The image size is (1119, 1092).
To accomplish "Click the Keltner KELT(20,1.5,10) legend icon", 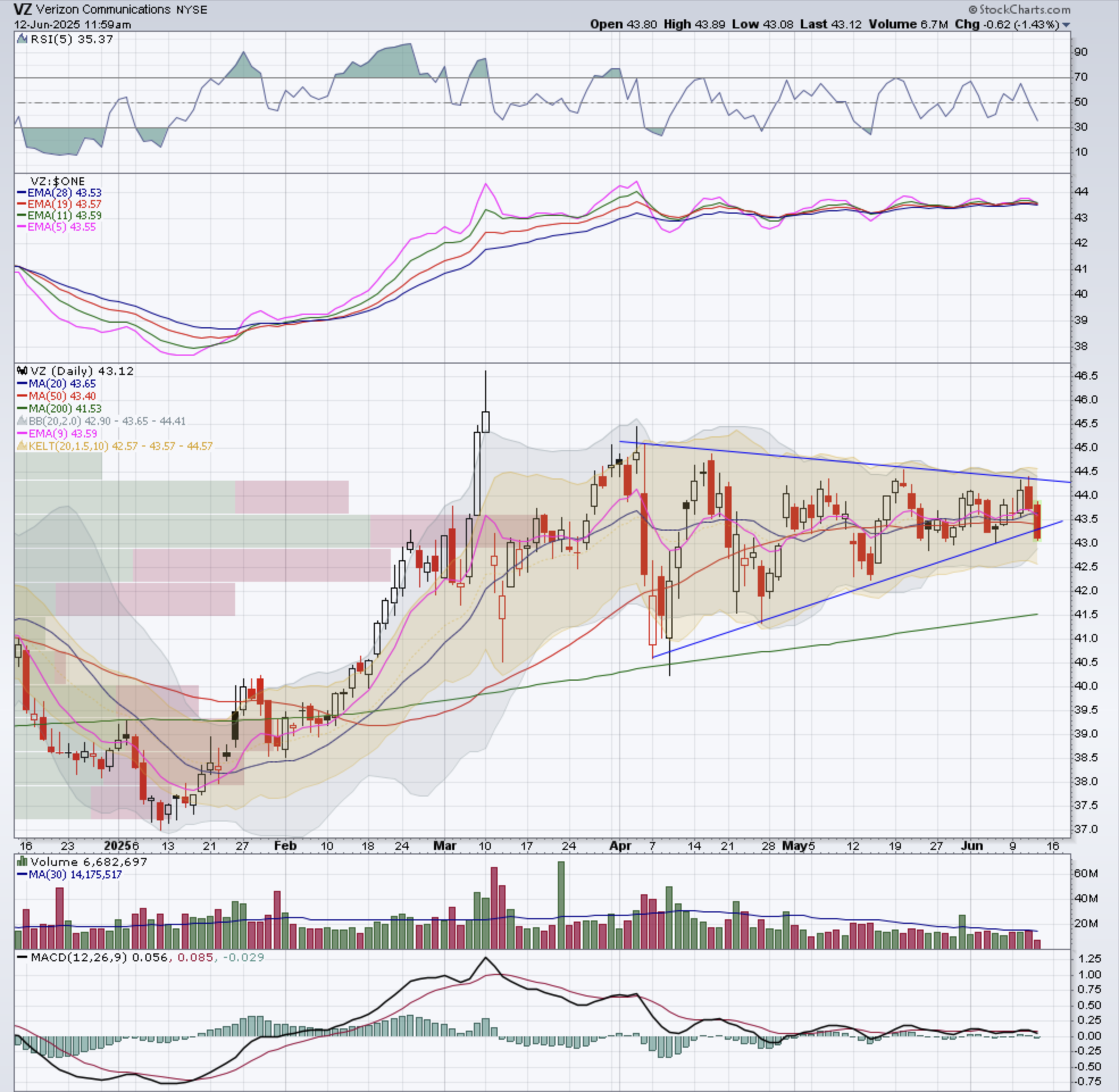I will pyautogui.click(x=22, y=445).
